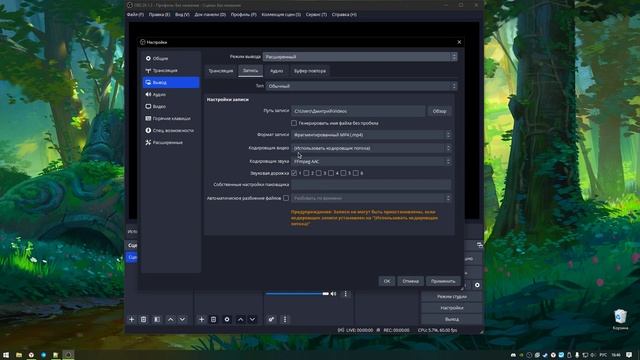Open the Кодировщик звука dropdown
Image resolution: width=640 pixels, height=360 pixels.
click(x=371, y=162)
